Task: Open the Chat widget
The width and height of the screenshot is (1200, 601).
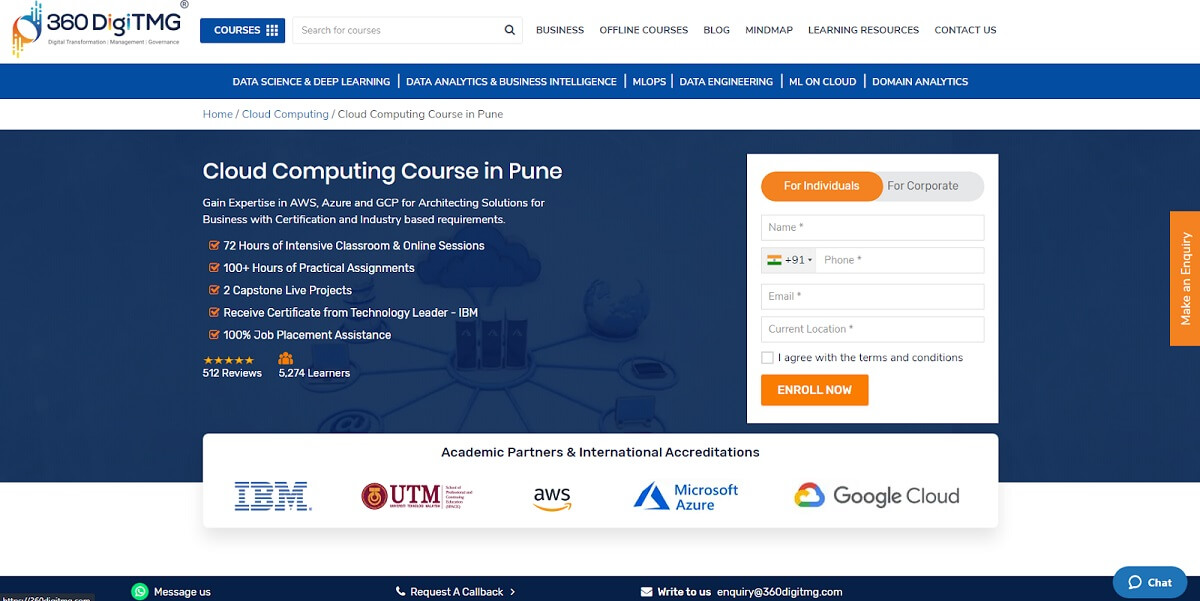Action: pyautogui.click(x=1148, y=581)
